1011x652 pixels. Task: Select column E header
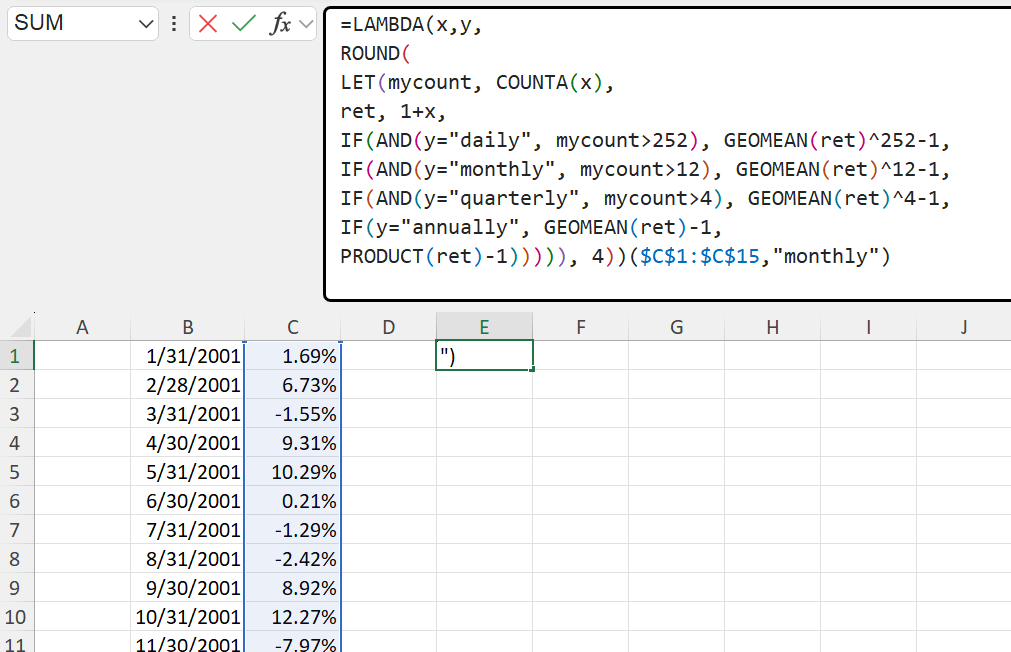click(x=484, y=327)
